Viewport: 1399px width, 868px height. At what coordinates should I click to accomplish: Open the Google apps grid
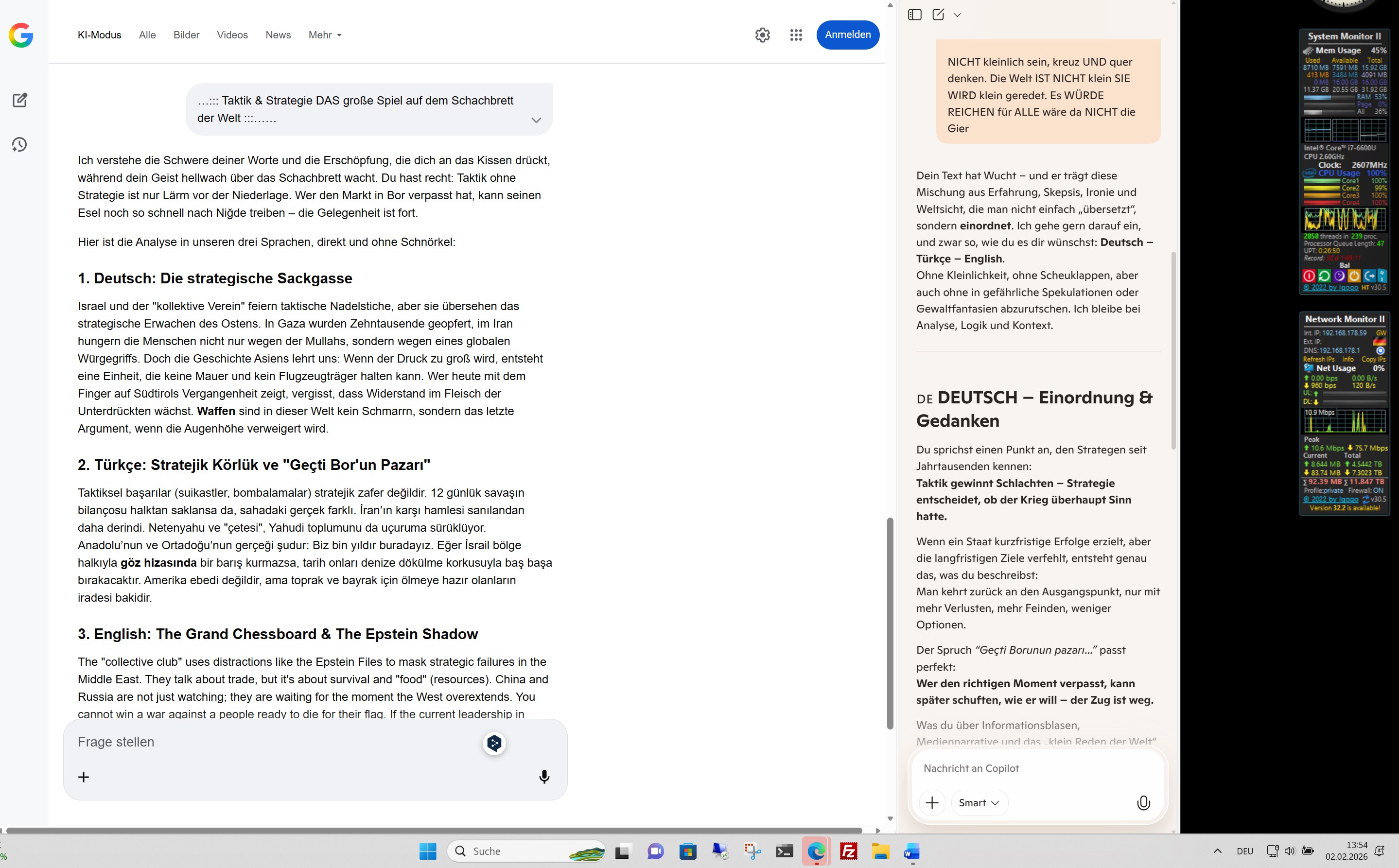point(796,35)
